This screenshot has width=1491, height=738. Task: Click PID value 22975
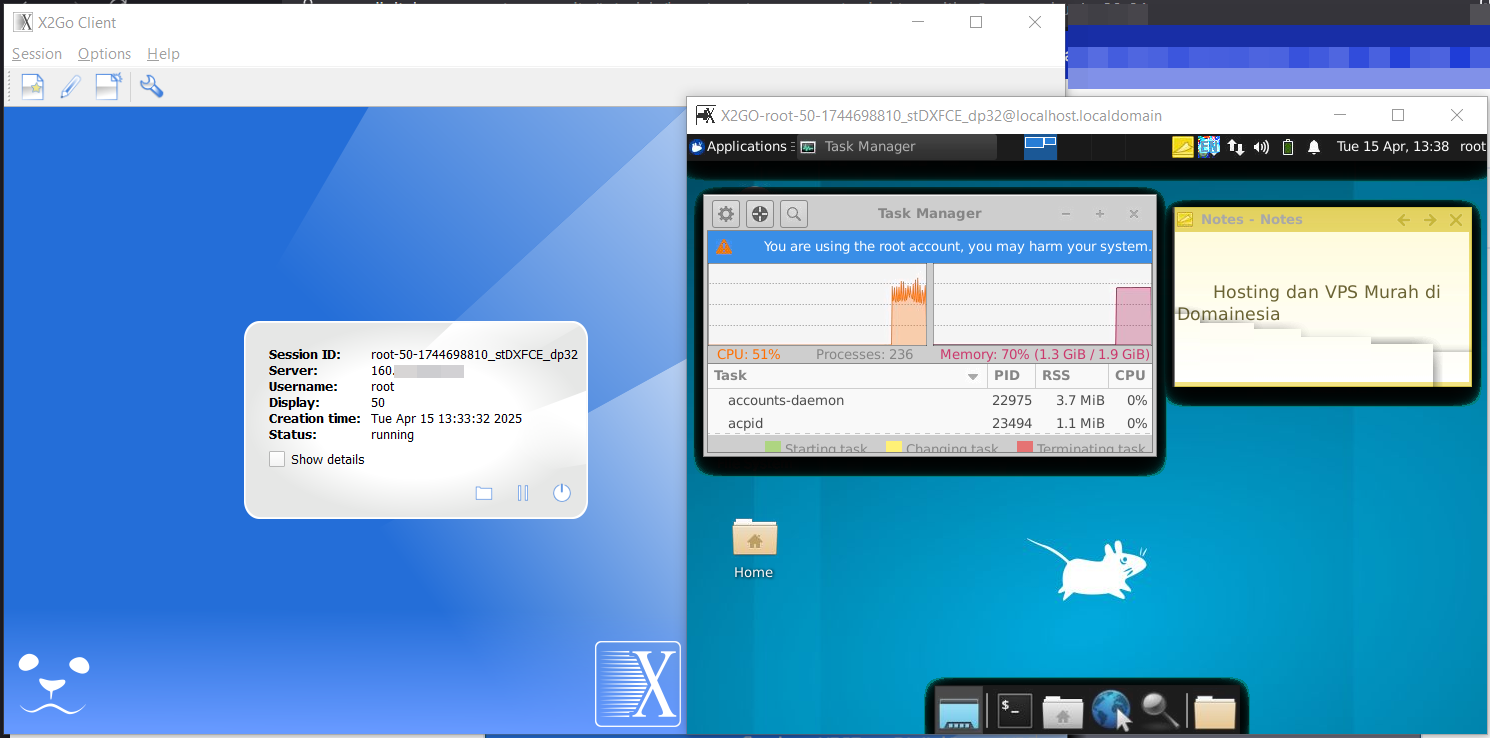pyautogui.click(x=1012, y=401)
